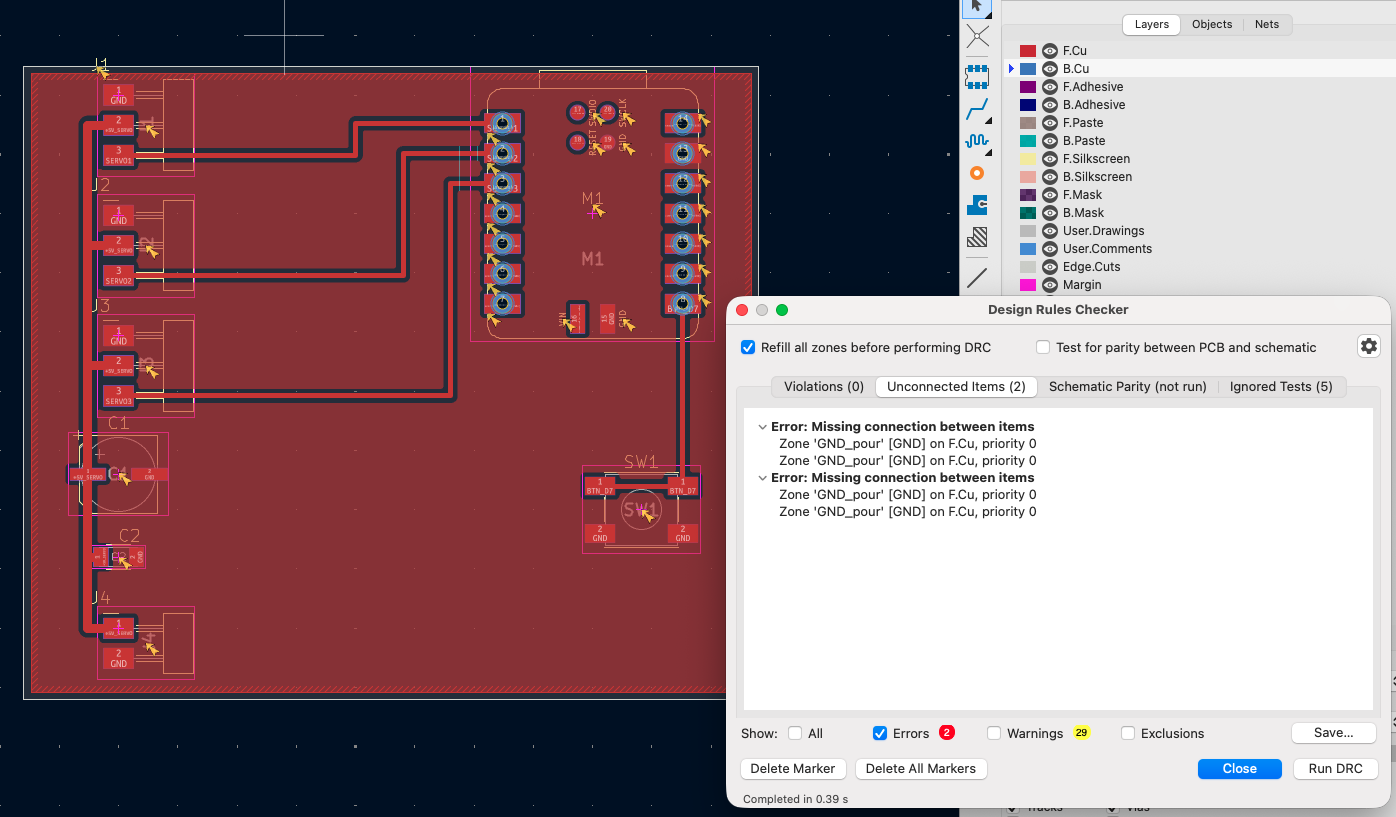Click the Delete Marker button
This screenshot has height=817, width=1396.
tap(793, 768)
